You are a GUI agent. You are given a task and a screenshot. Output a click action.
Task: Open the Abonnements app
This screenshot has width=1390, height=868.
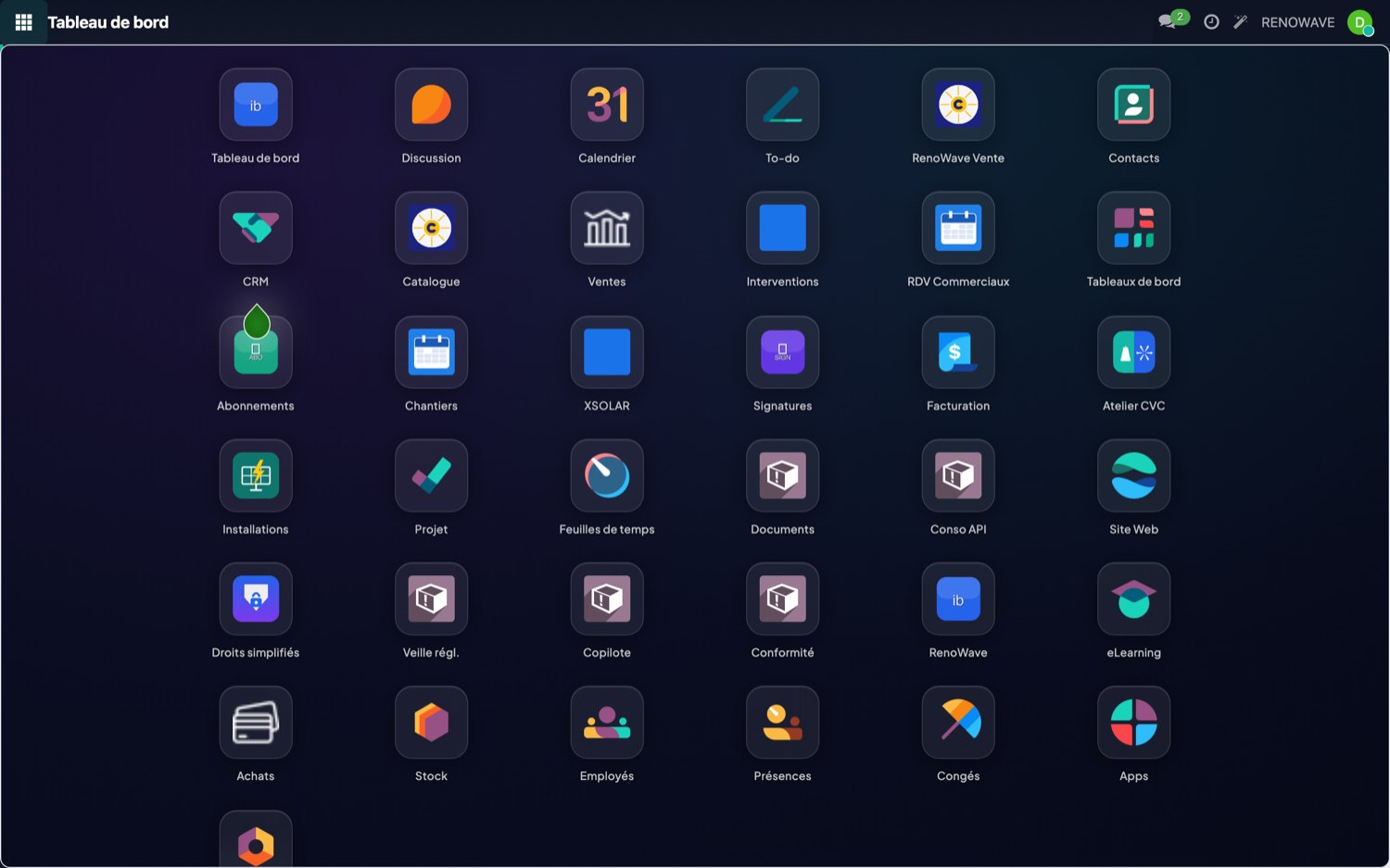[x=256, y=352]
